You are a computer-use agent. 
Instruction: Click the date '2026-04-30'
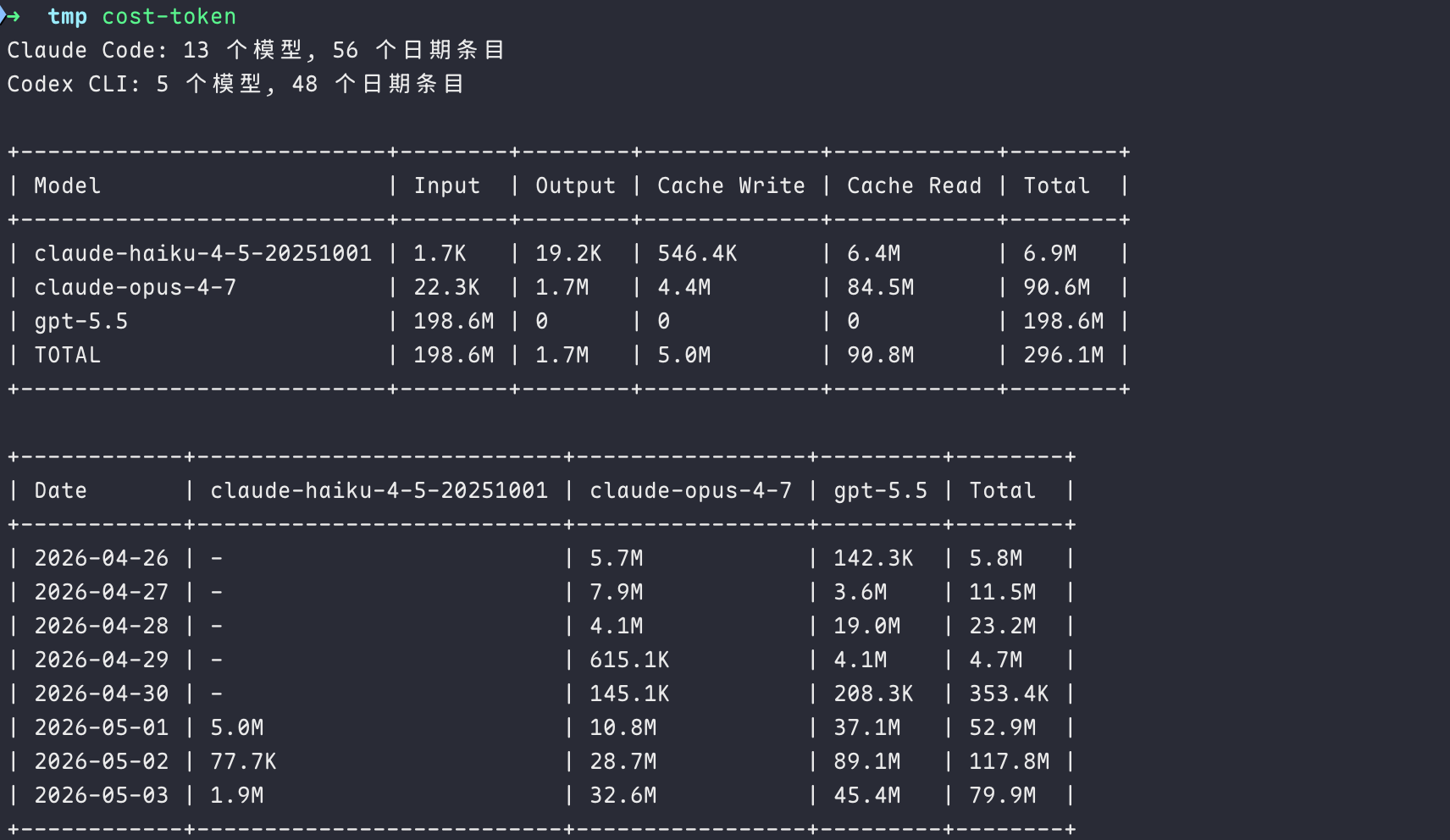pos(102,694)
